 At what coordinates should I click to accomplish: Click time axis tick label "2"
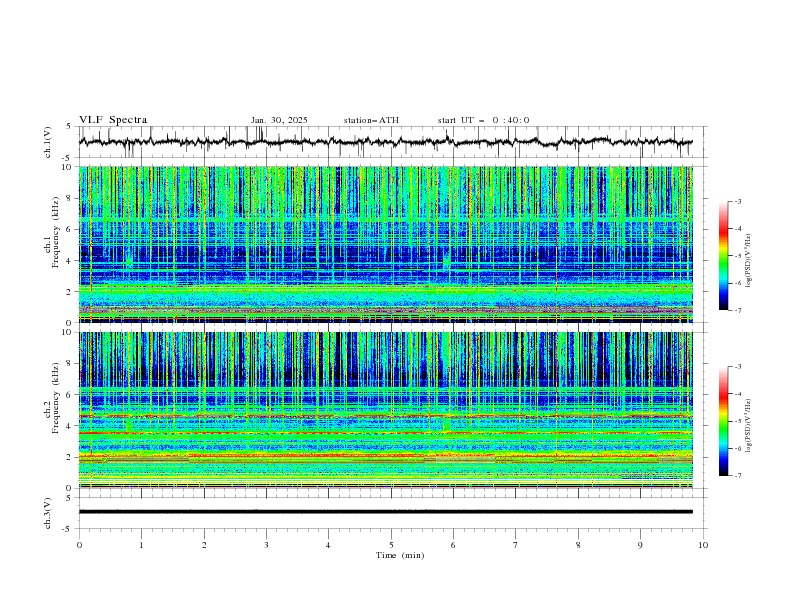point(204,545)
